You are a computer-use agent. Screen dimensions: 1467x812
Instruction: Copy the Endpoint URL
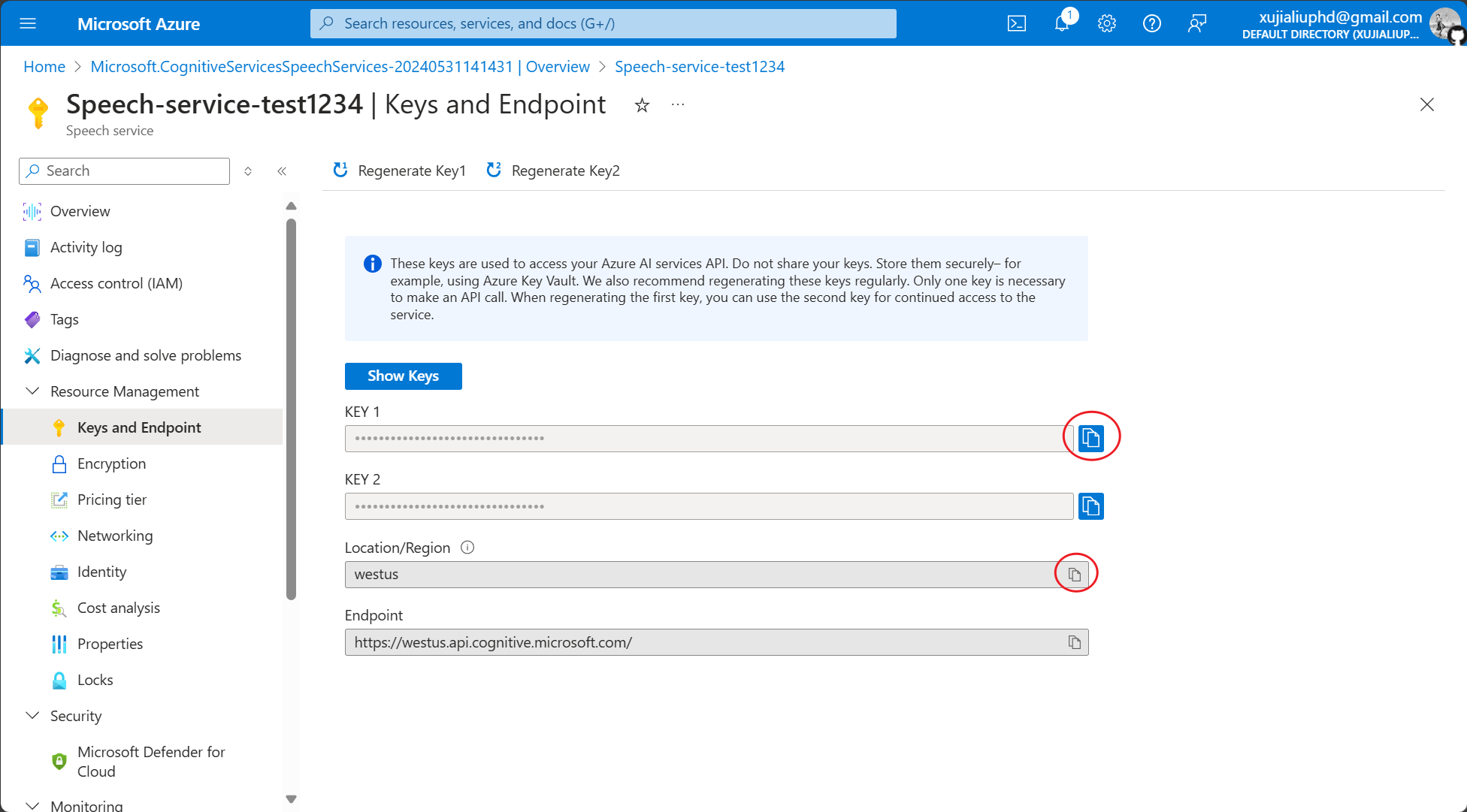click(1075, 642)
